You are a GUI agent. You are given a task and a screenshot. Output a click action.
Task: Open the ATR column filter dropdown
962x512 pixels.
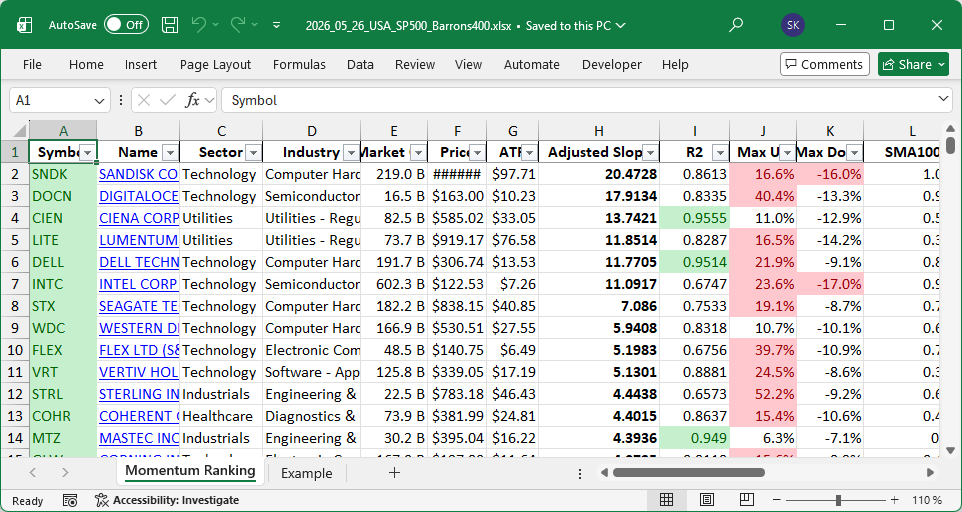pos(529,153)
